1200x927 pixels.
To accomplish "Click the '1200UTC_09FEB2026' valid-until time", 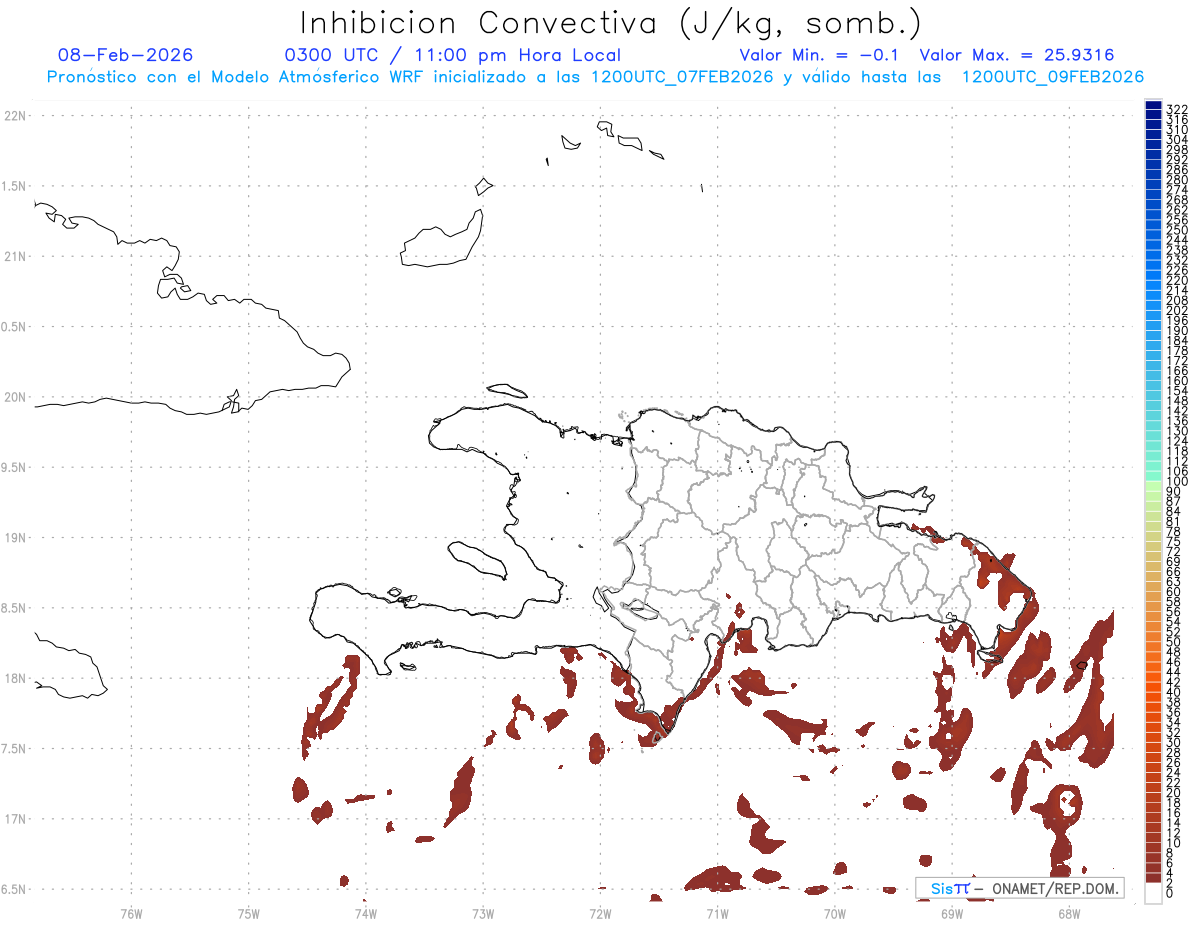I will coord(1053,77).
